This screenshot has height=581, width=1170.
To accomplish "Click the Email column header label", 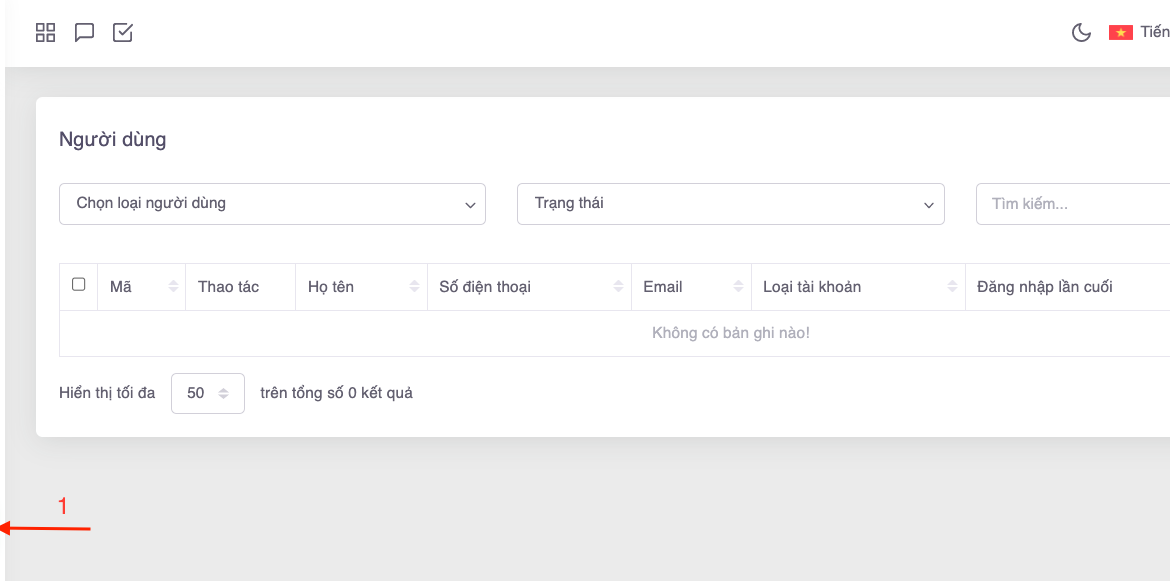I will (x=662, y=287).
